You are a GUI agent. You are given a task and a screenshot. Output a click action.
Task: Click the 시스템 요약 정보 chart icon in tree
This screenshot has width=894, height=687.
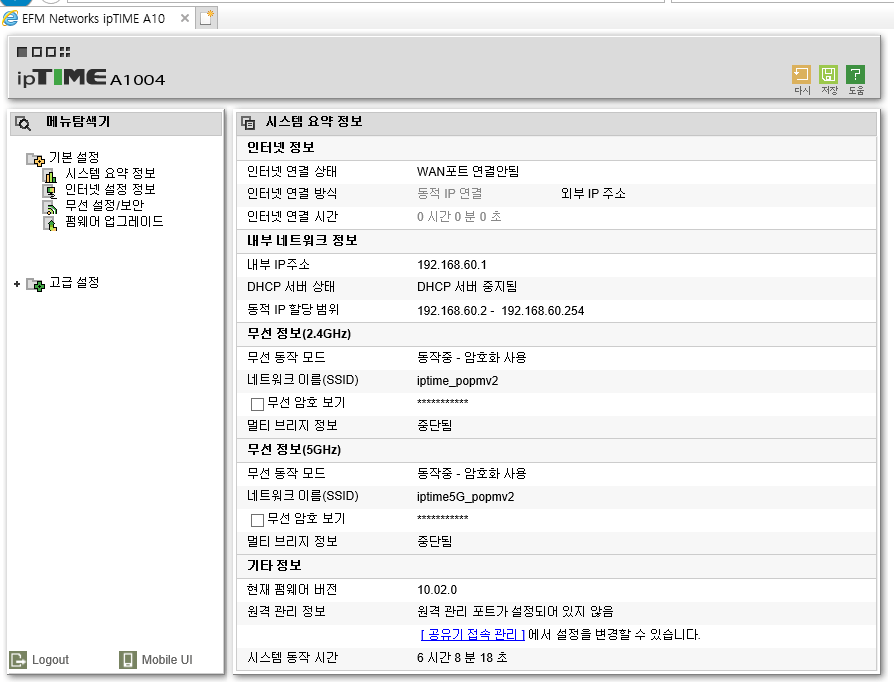coord(50,175)
